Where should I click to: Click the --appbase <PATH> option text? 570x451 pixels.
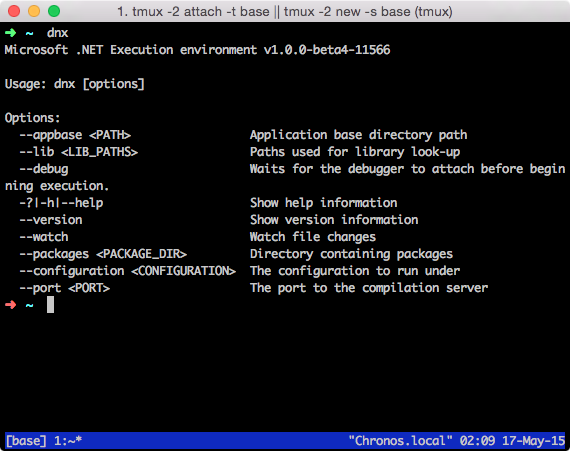tap(75, 135)
